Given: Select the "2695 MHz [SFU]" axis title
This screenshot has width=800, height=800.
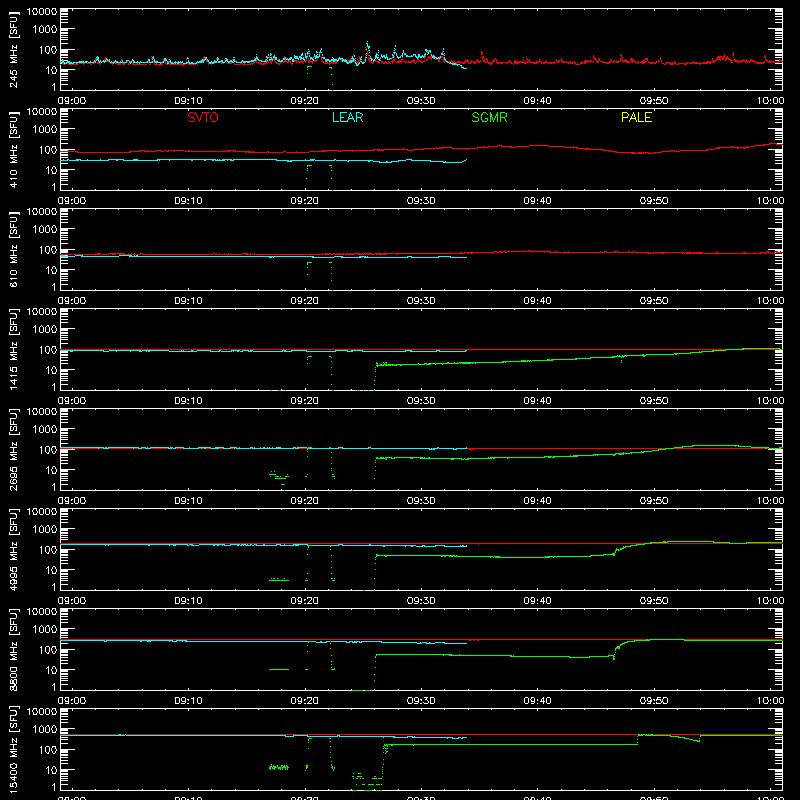Looking at the screenshot, I should (13, 449).
